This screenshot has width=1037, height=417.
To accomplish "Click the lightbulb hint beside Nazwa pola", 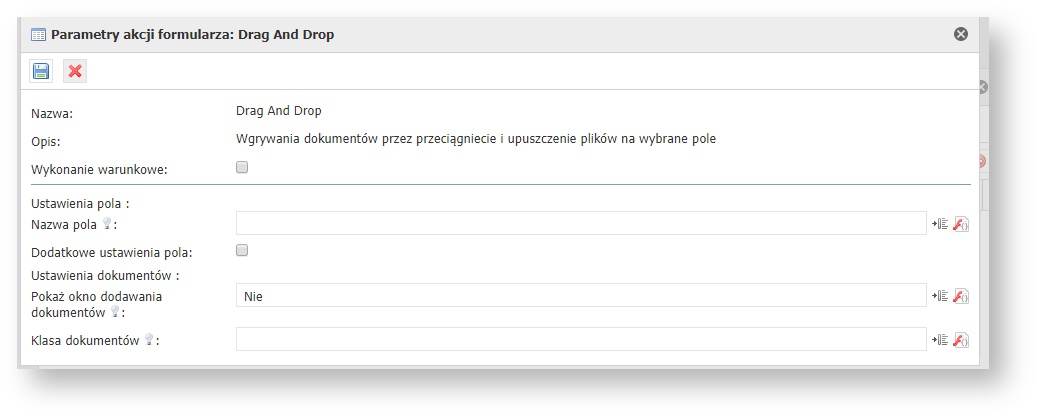I will coord(105,224).
